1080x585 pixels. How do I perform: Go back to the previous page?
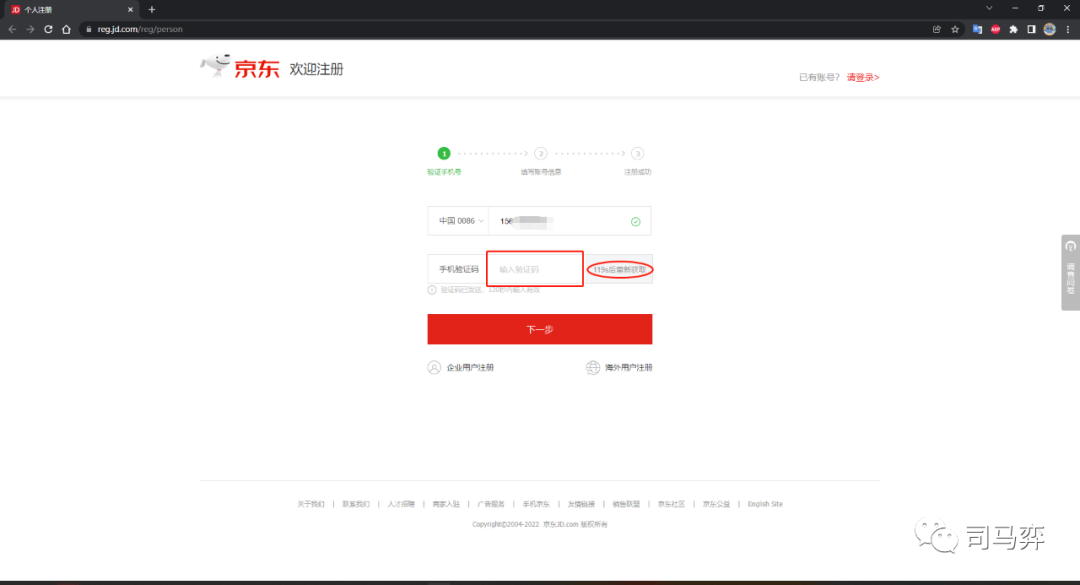(x=12, y=30)
